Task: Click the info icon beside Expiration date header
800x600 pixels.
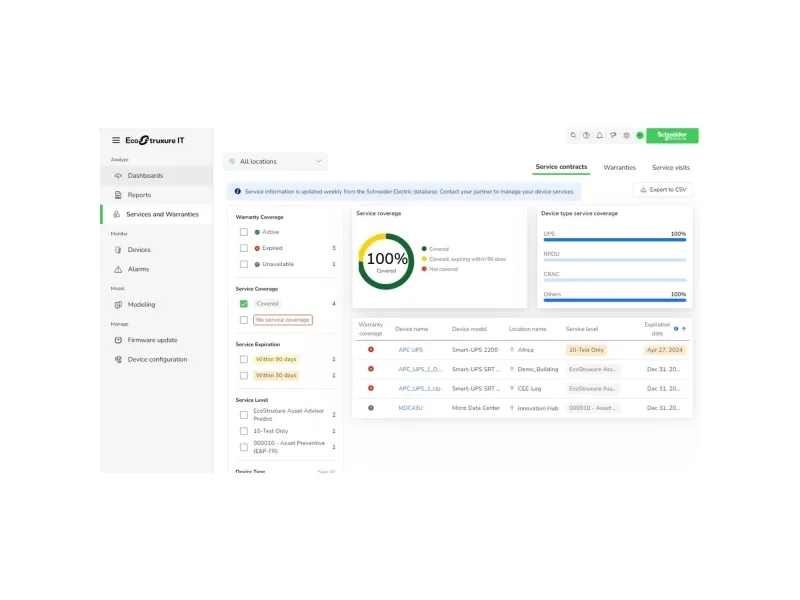Action: point(676,329)
